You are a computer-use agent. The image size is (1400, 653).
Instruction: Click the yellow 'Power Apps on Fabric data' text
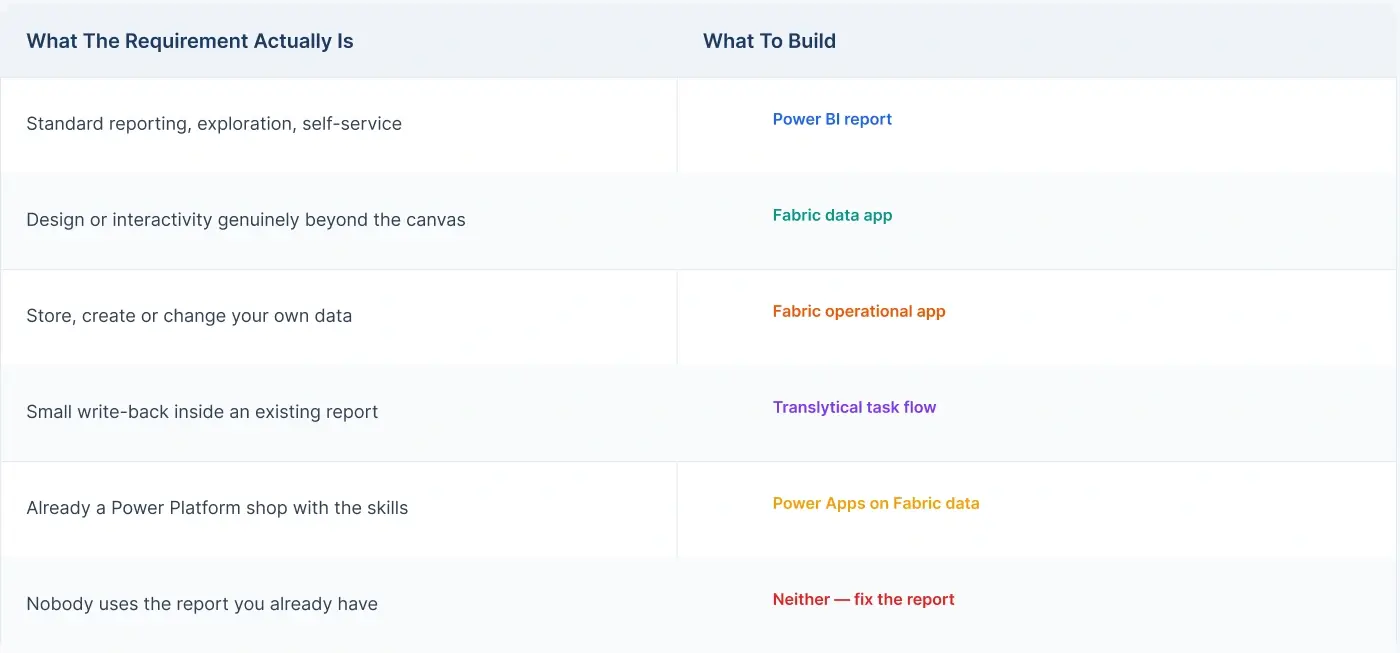click(876, 503)
